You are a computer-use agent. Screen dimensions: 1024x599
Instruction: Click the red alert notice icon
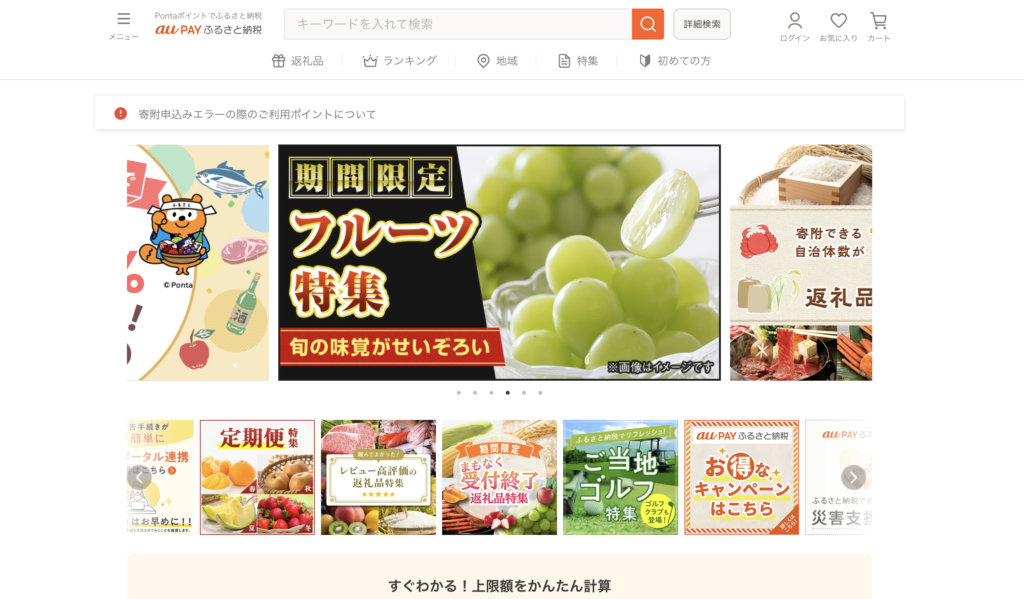point(121,114)
